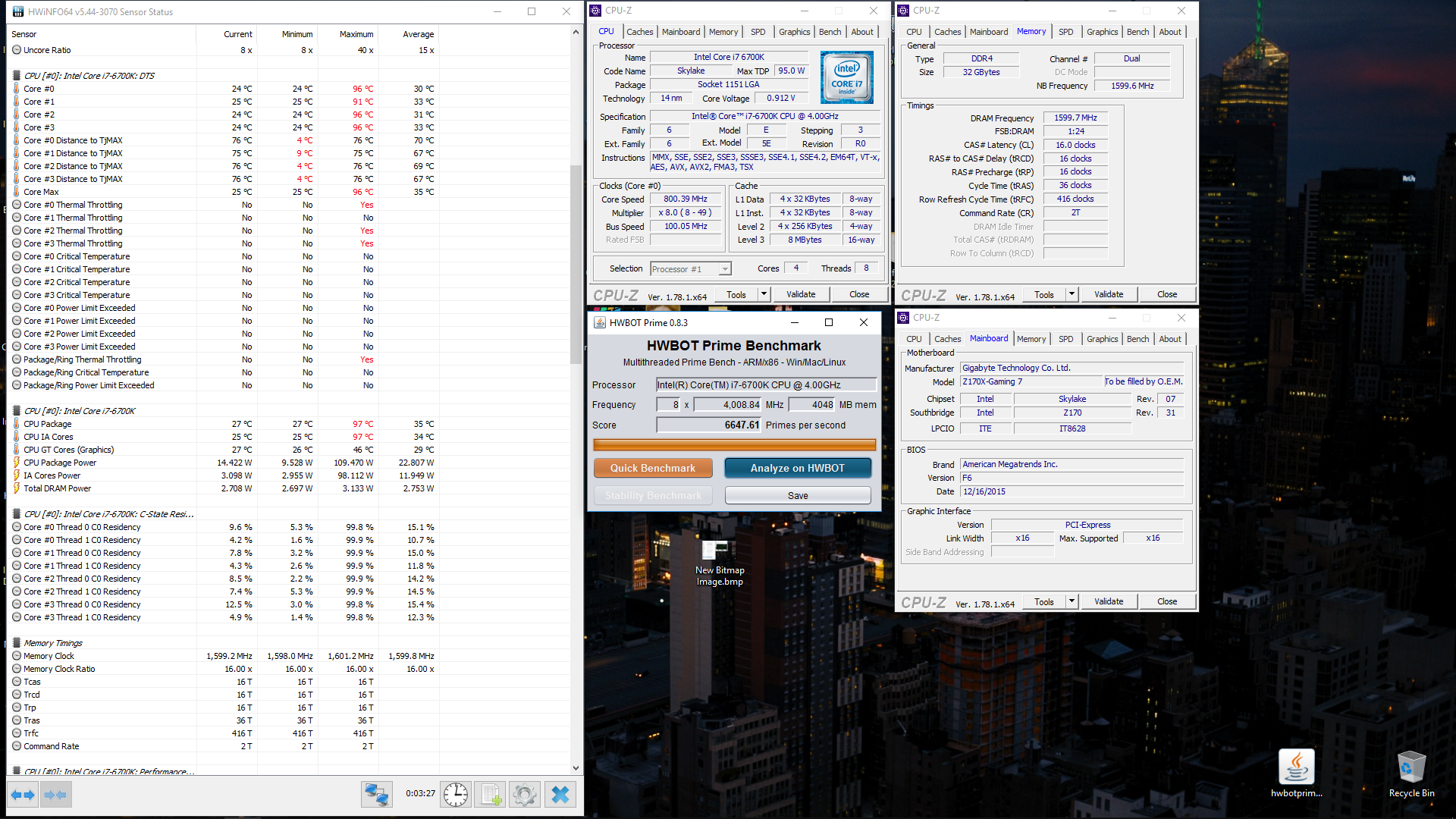Open Tools dropdown arrow in Mainboard tab window
The image size is (1456, 819).
click(1072, 601)
